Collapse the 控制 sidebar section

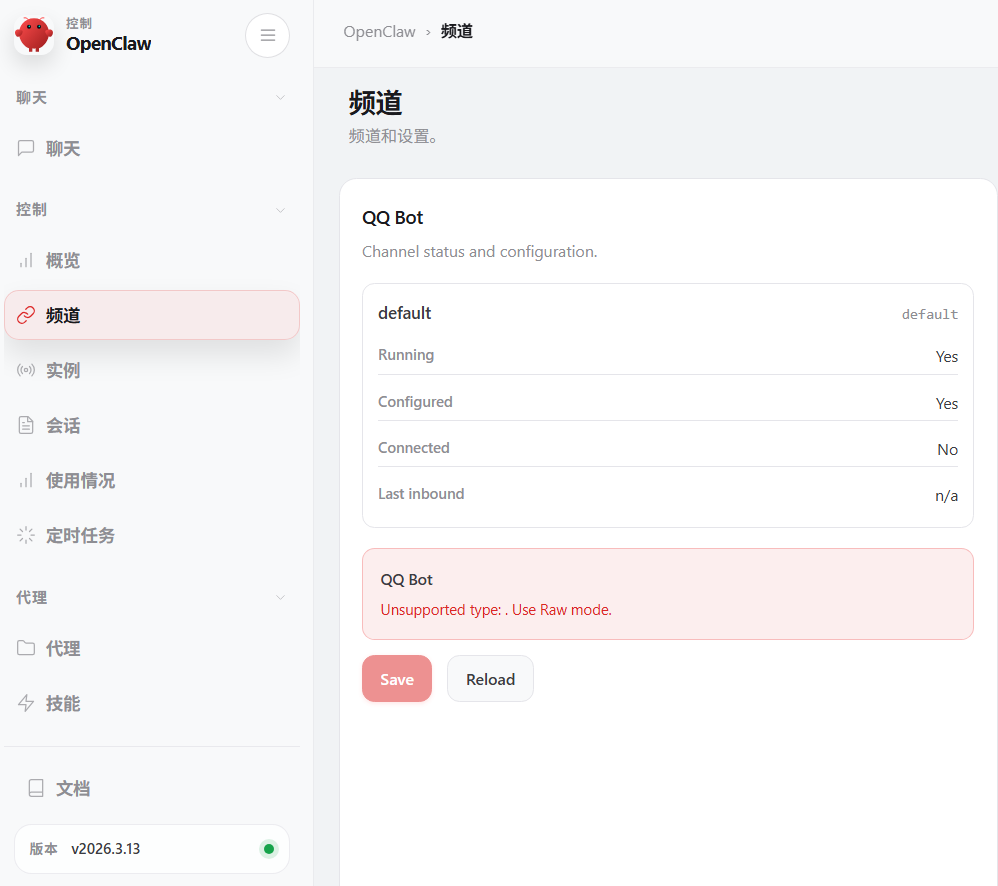pyautogui.click(x=280, y=210)
